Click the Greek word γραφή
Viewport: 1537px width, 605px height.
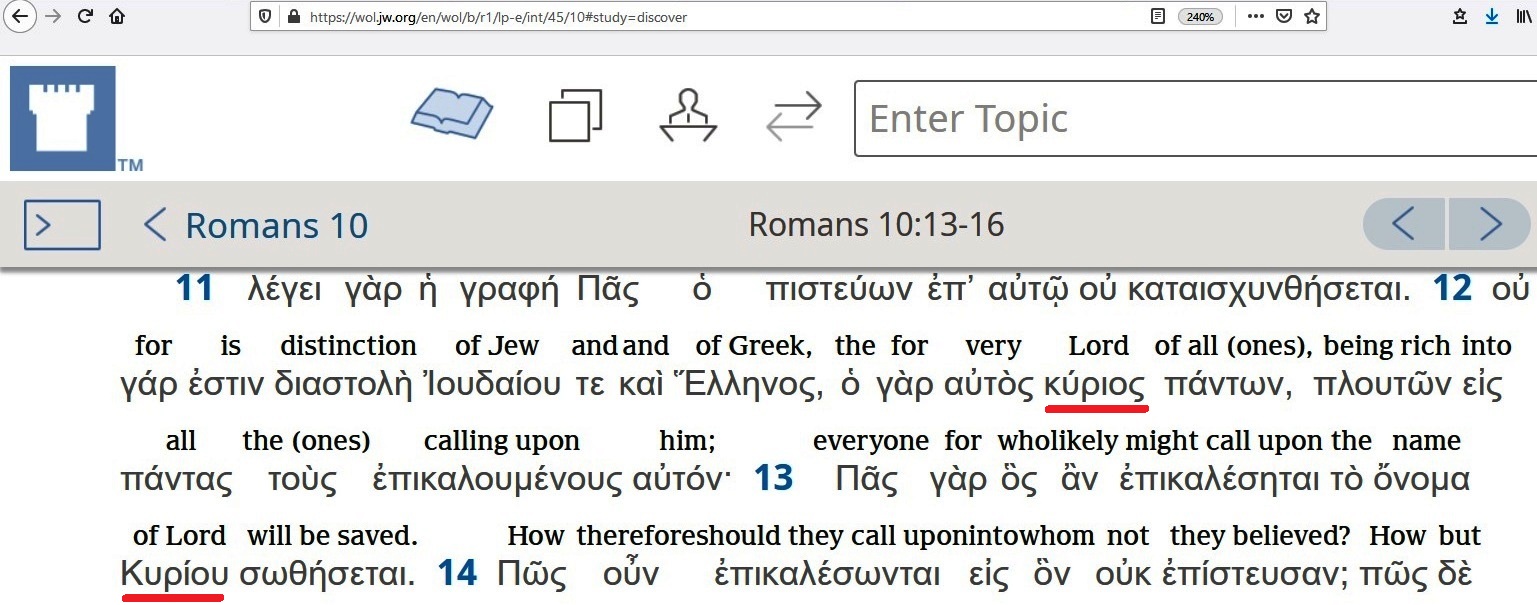509,291
